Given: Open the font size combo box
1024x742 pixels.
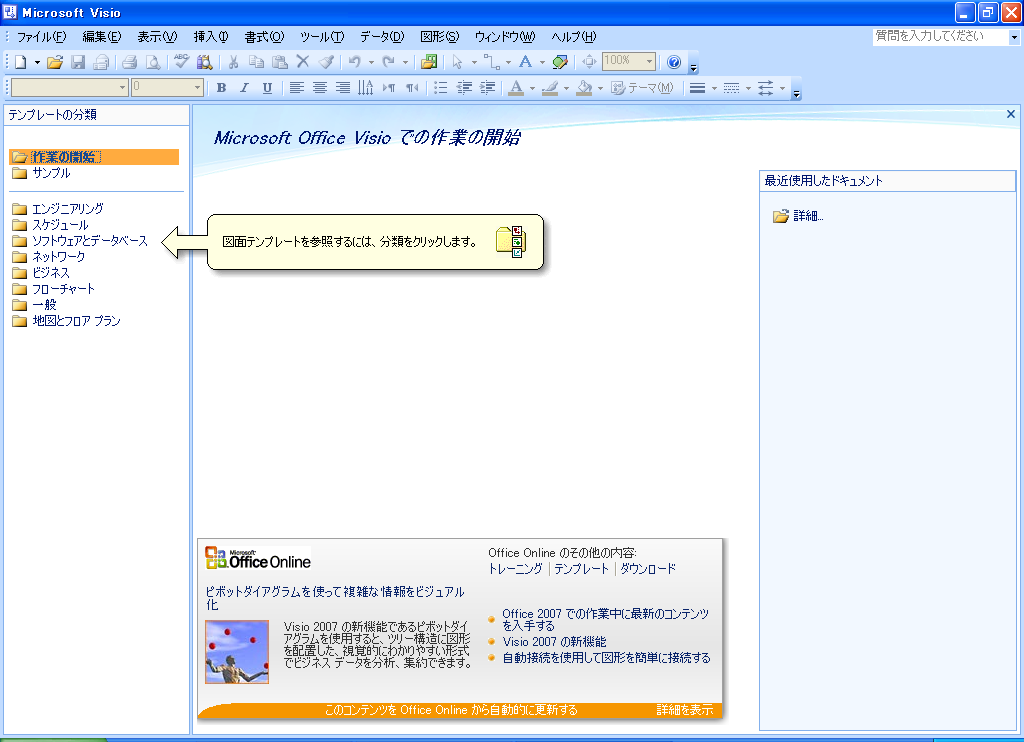Looking at the screenshot, I should pos(167,88).
